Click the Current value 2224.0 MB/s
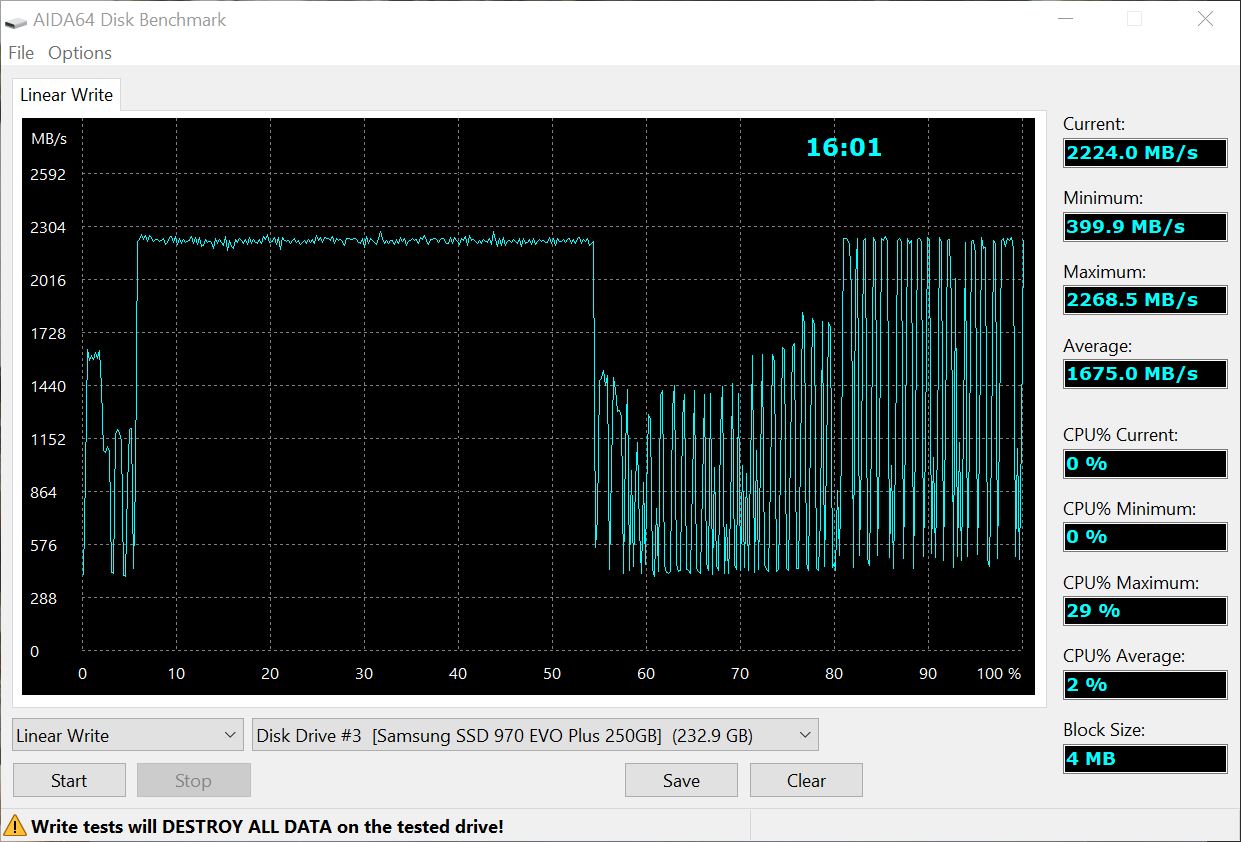This screenshot has height=842, width=1241. coord(1145,153)
